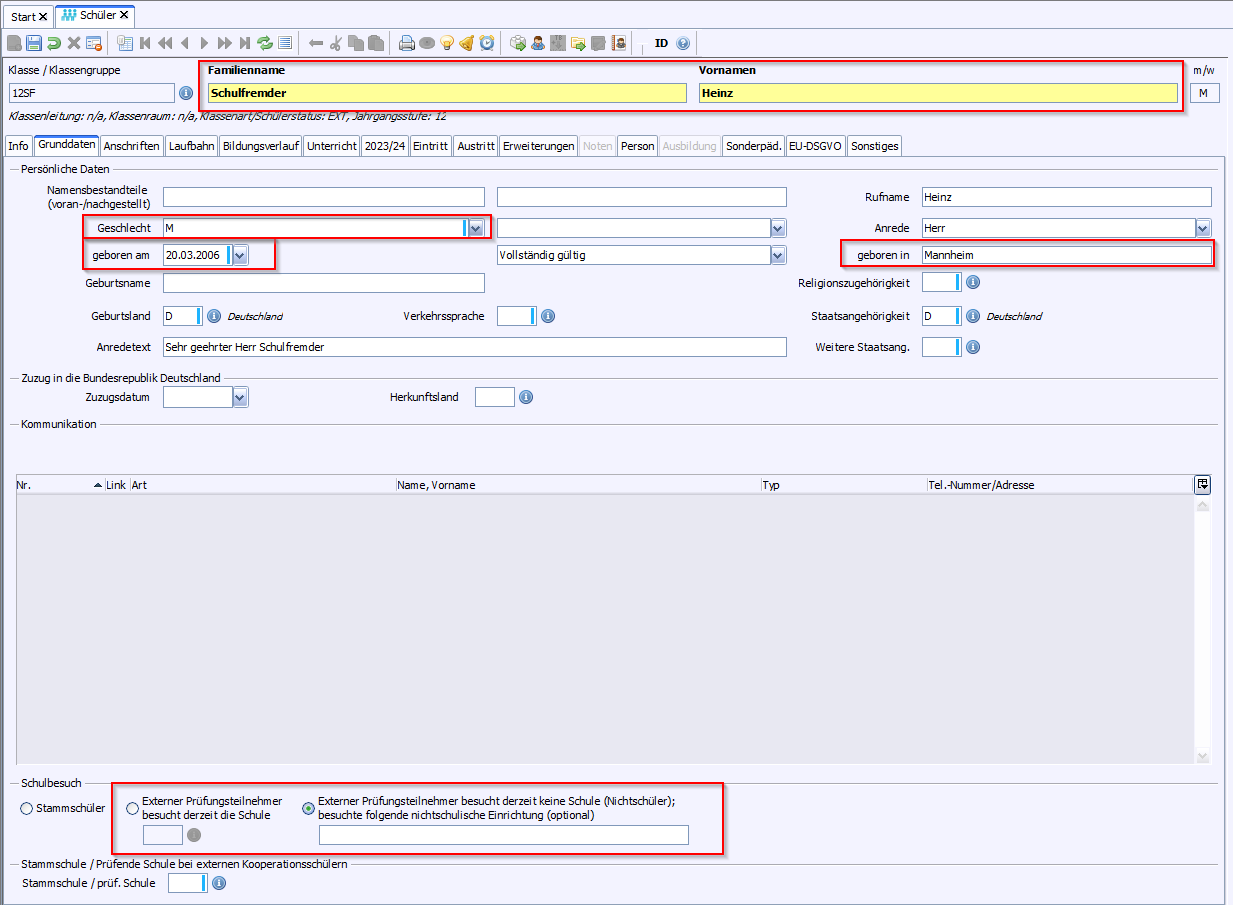Expand the Anrede dropdown list

click(x=1203, y=228)
